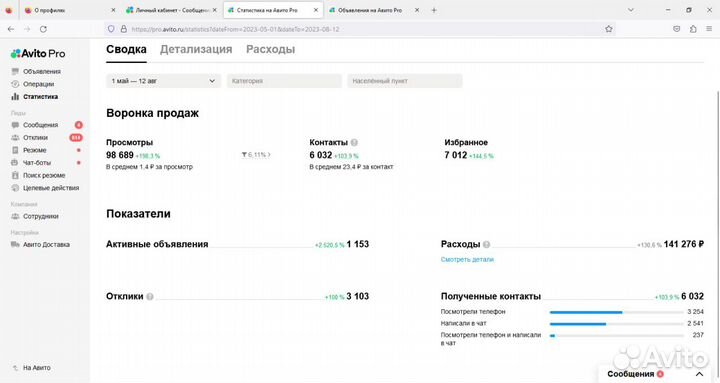Click the shield tracking protection icon
720x383 pixels.
[111, 29]
